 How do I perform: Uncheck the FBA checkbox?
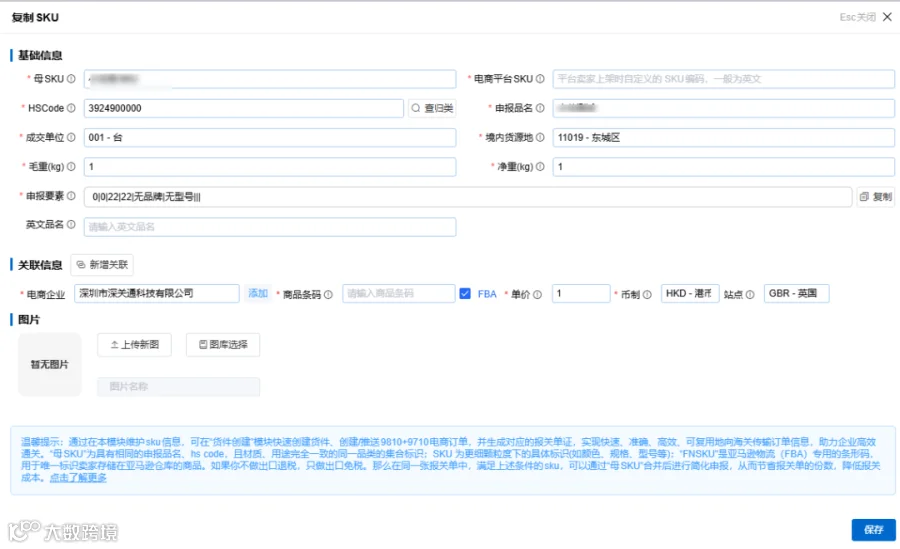[x=465, y=293]
